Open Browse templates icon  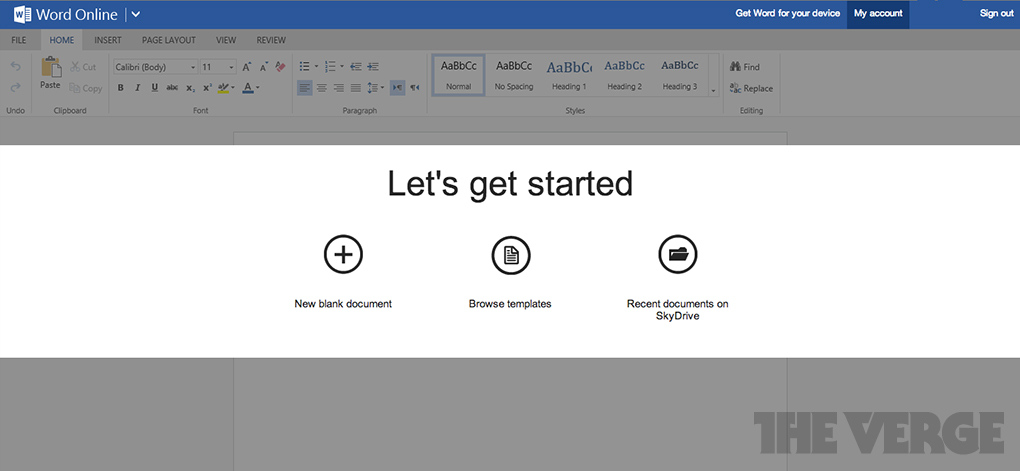click(x=510, y=255)
